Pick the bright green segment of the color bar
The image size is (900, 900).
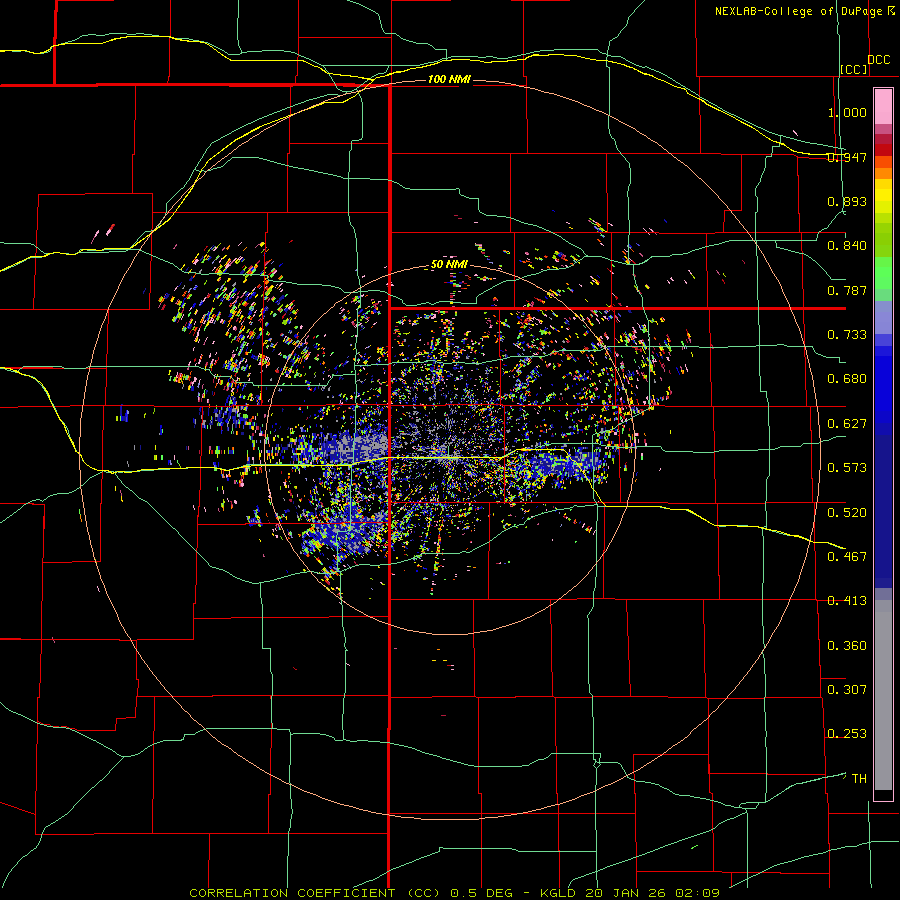883,273
